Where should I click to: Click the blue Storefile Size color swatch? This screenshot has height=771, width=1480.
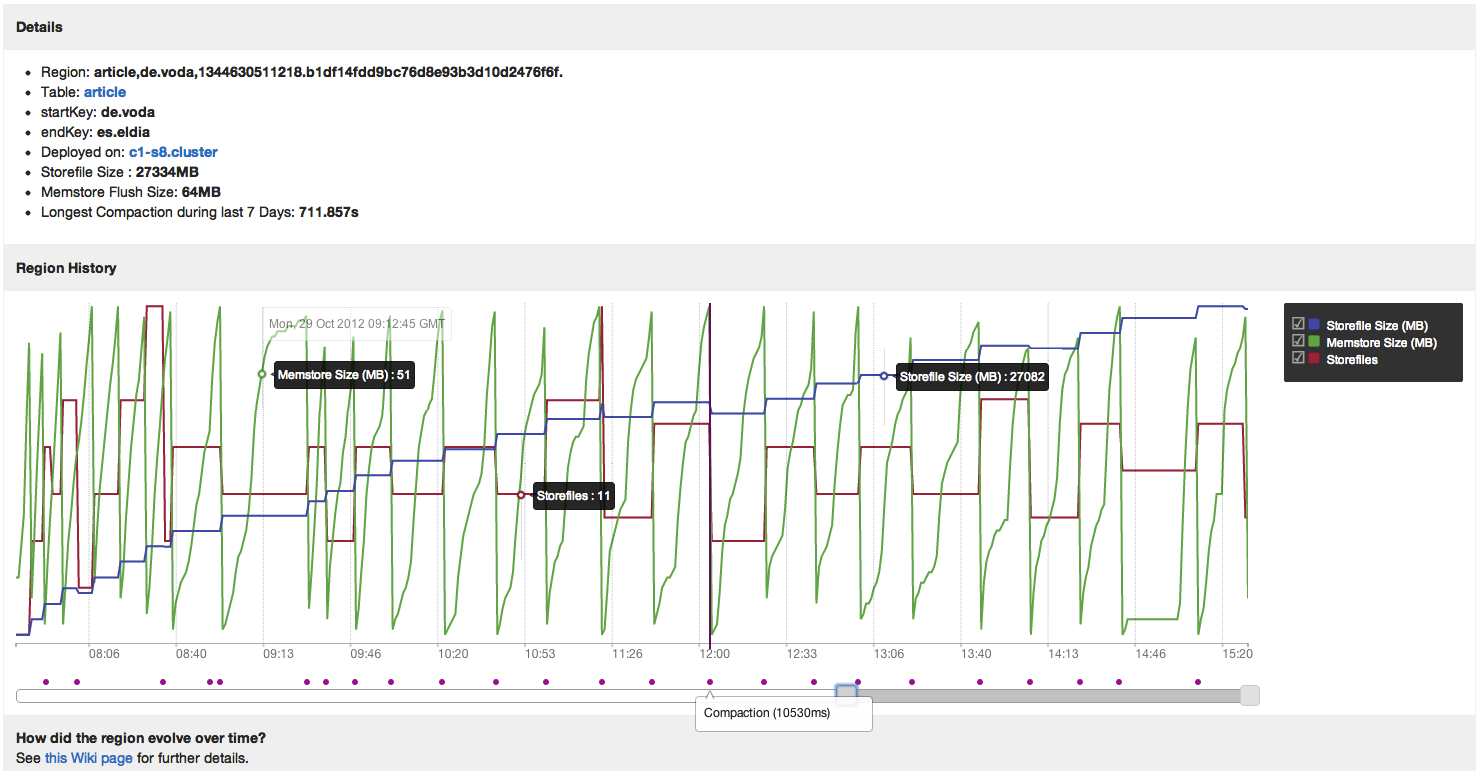pyautogui.click(x=1314, y=325)
